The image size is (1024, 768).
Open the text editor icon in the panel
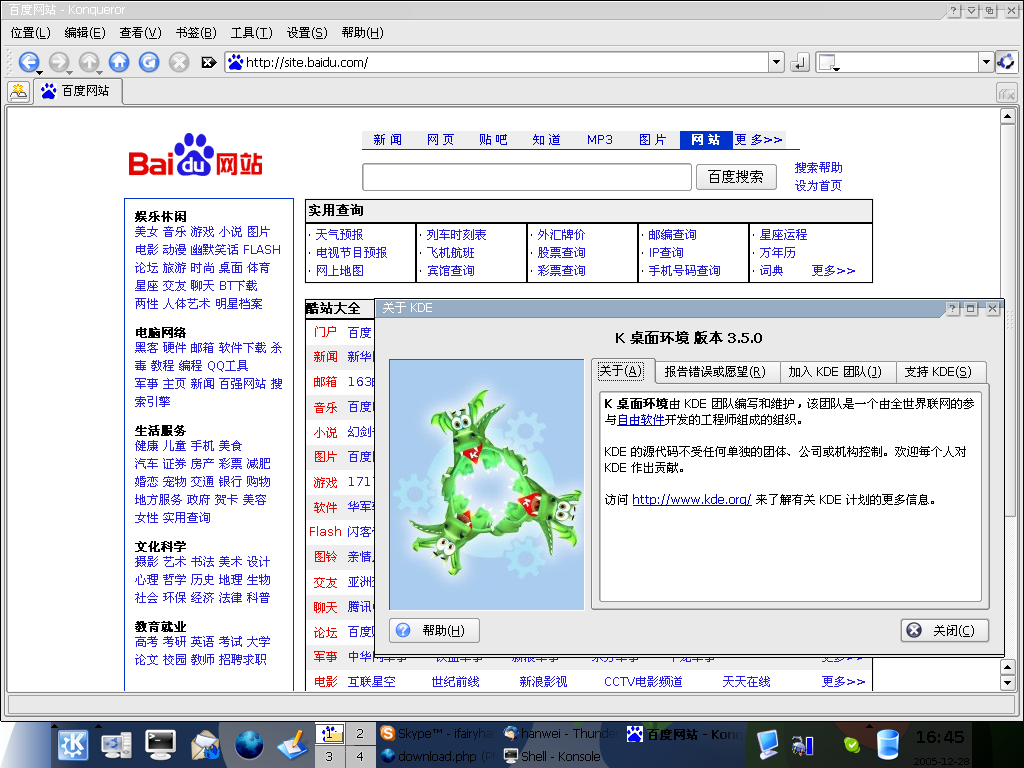[292, 744]
